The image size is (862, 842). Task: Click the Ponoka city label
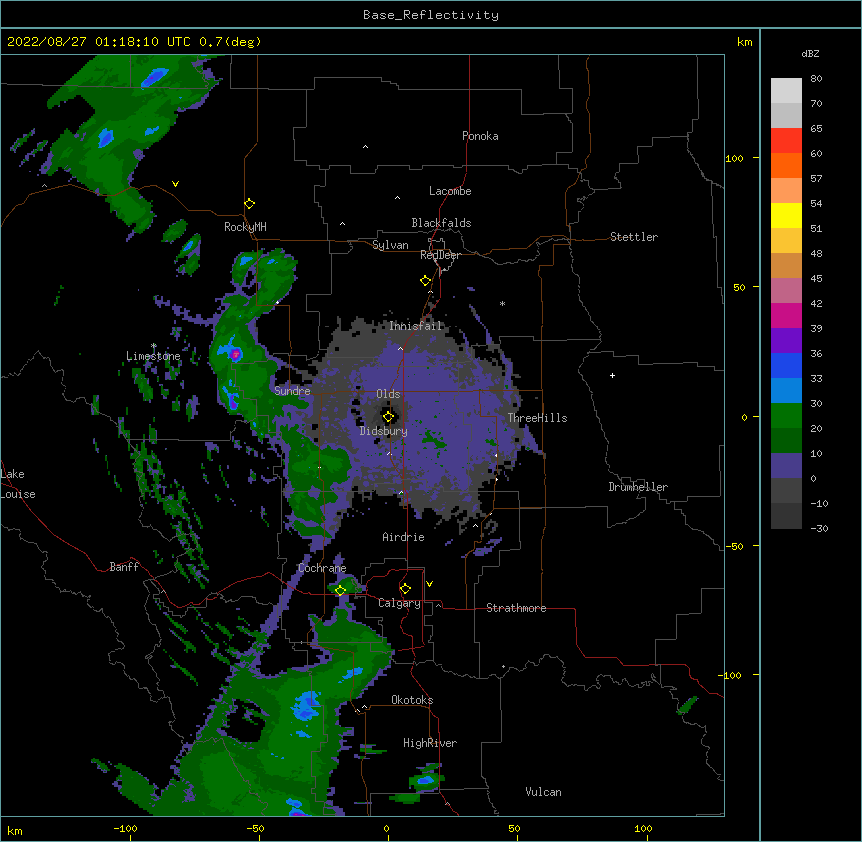coord(480,136)
